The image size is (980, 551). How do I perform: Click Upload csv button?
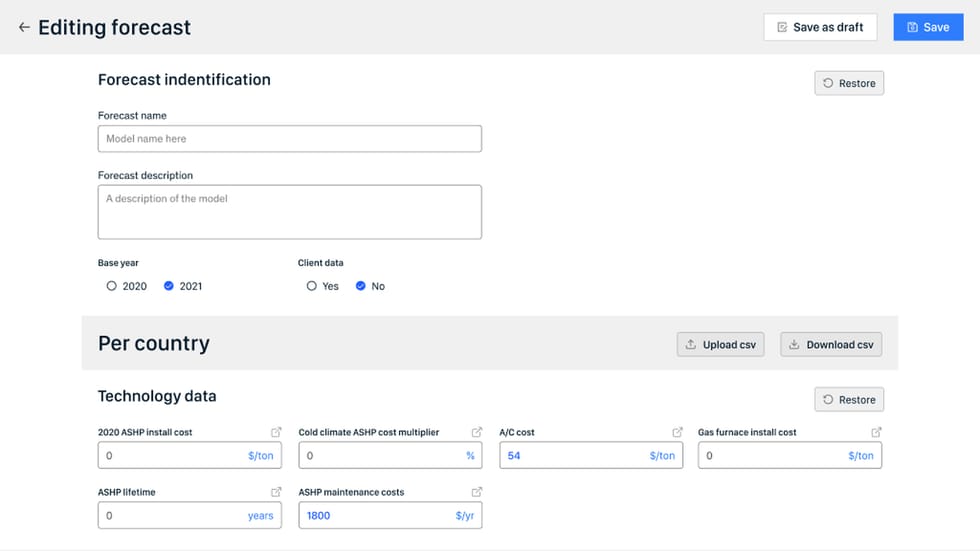720,344
